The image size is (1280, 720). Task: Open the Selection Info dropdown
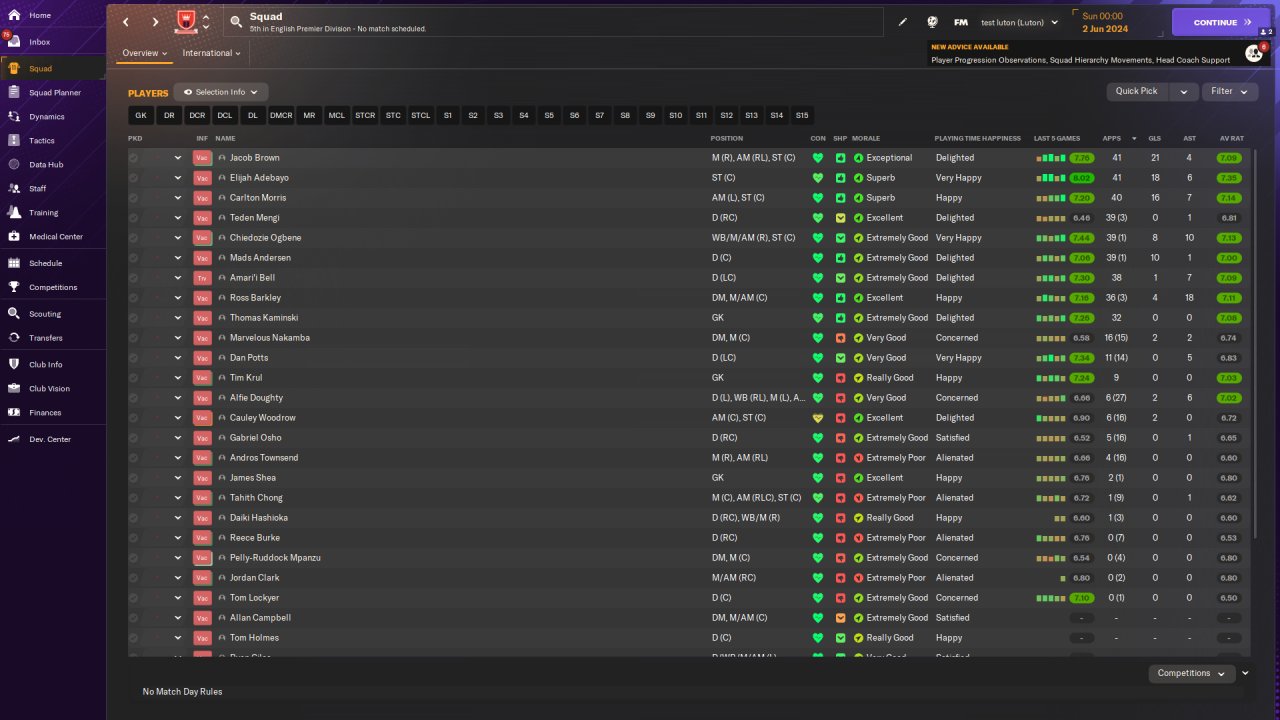tap(221, 92)
